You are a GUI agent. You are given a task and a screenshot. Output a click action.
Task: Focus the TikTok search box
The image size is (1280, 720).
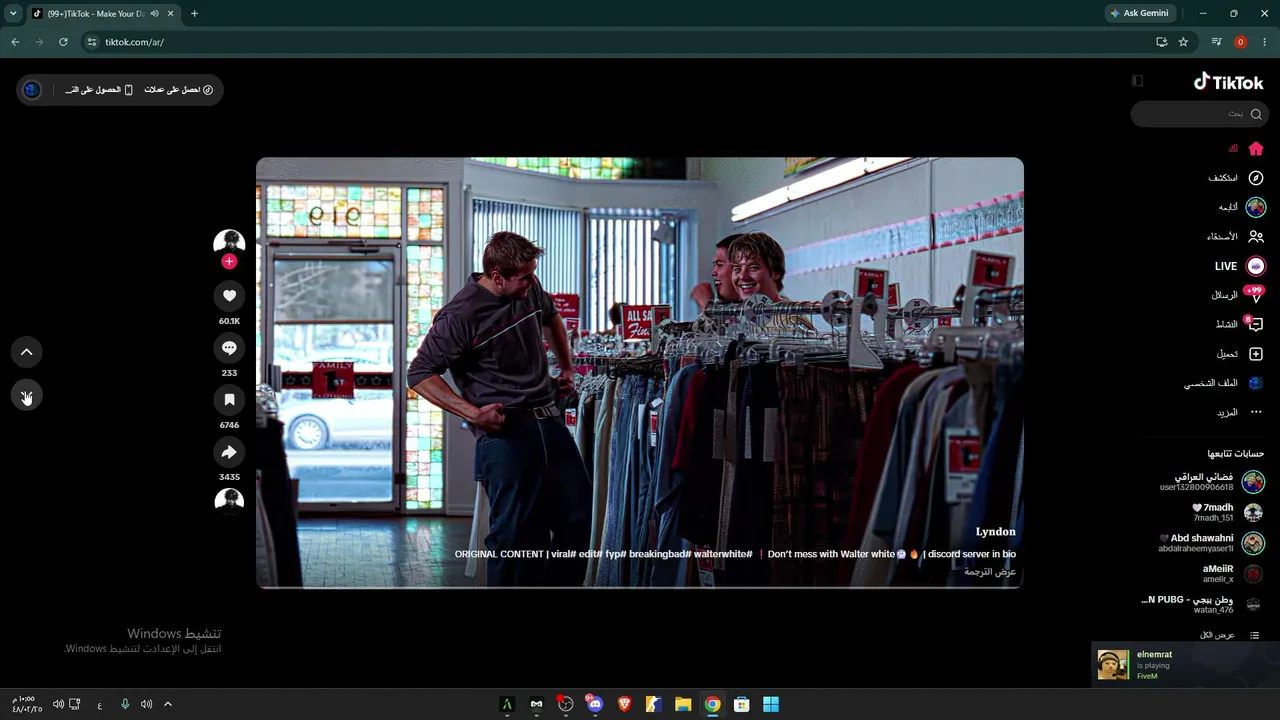tap(1199, 114)
